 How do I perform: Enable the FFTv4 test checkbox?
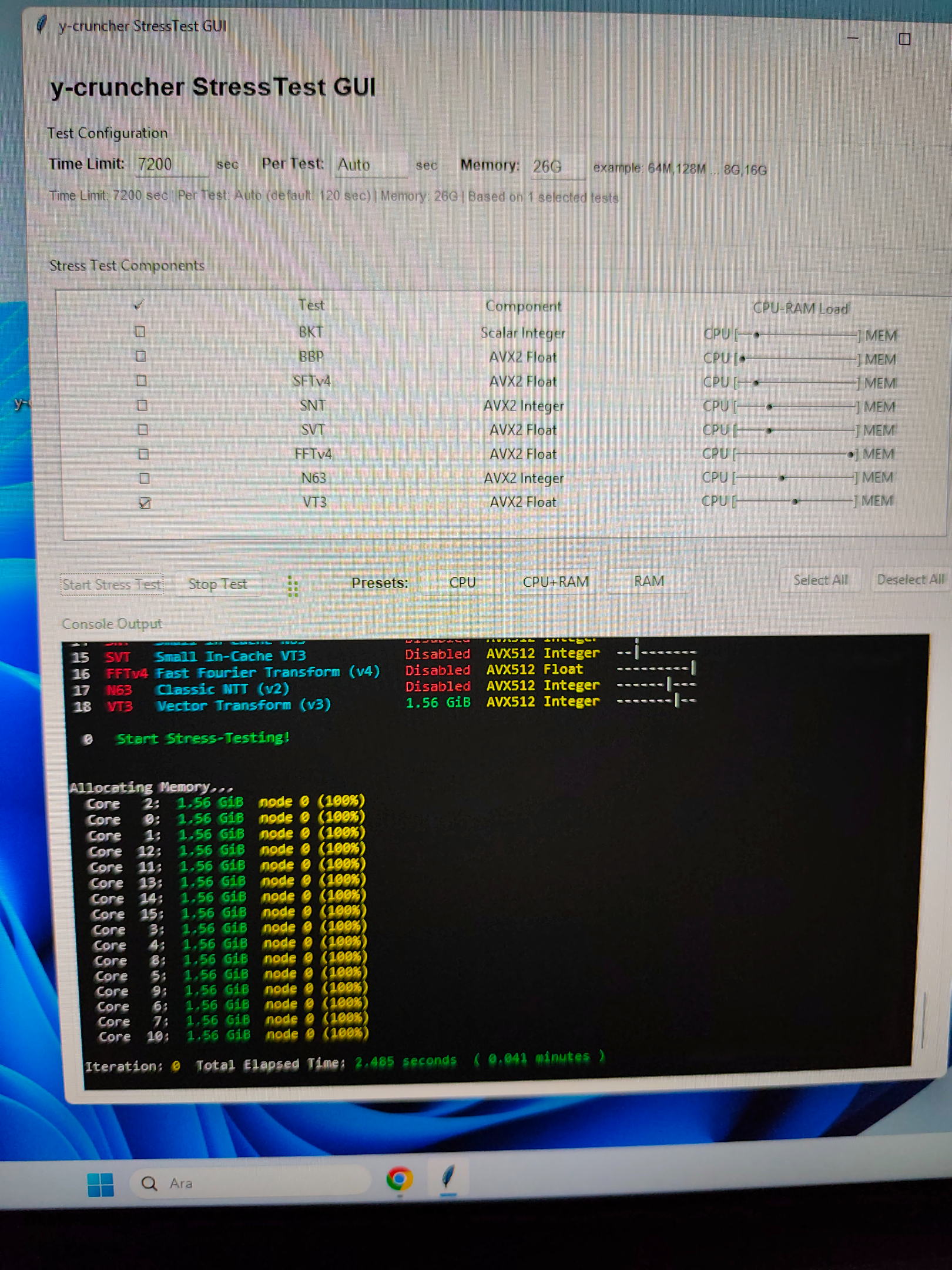[x=143, y=454]
